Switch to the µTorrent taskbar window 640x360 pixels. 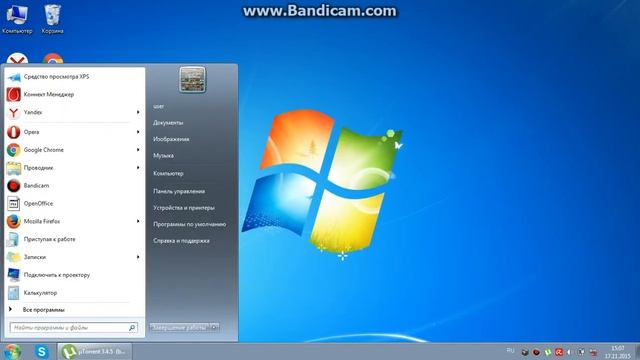pyautogui.click(x=95, y=351)
